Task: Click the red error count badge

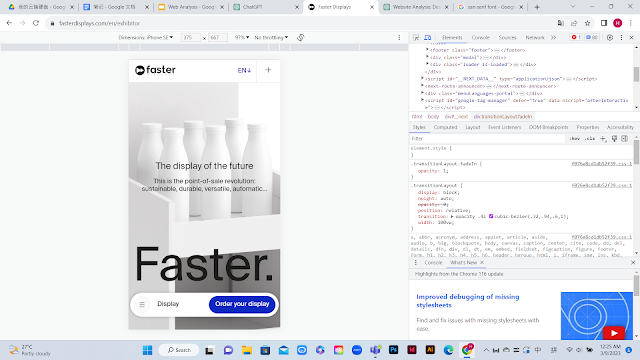Action: click(576, 37)
